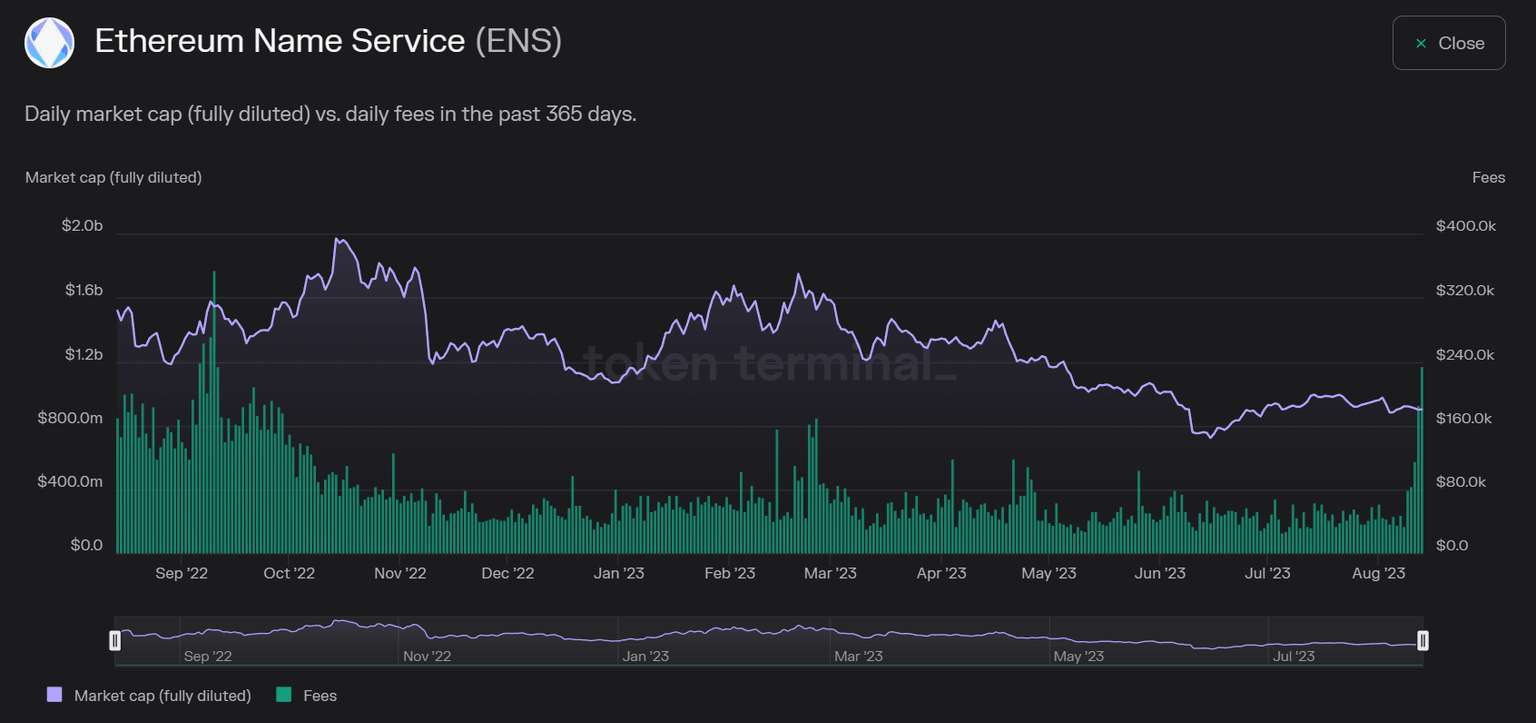The width and height of the screenshot is (1536, 723).
Task: Toggle the Market cap (fully diluted) series visibility
Action: coord(150,695)
